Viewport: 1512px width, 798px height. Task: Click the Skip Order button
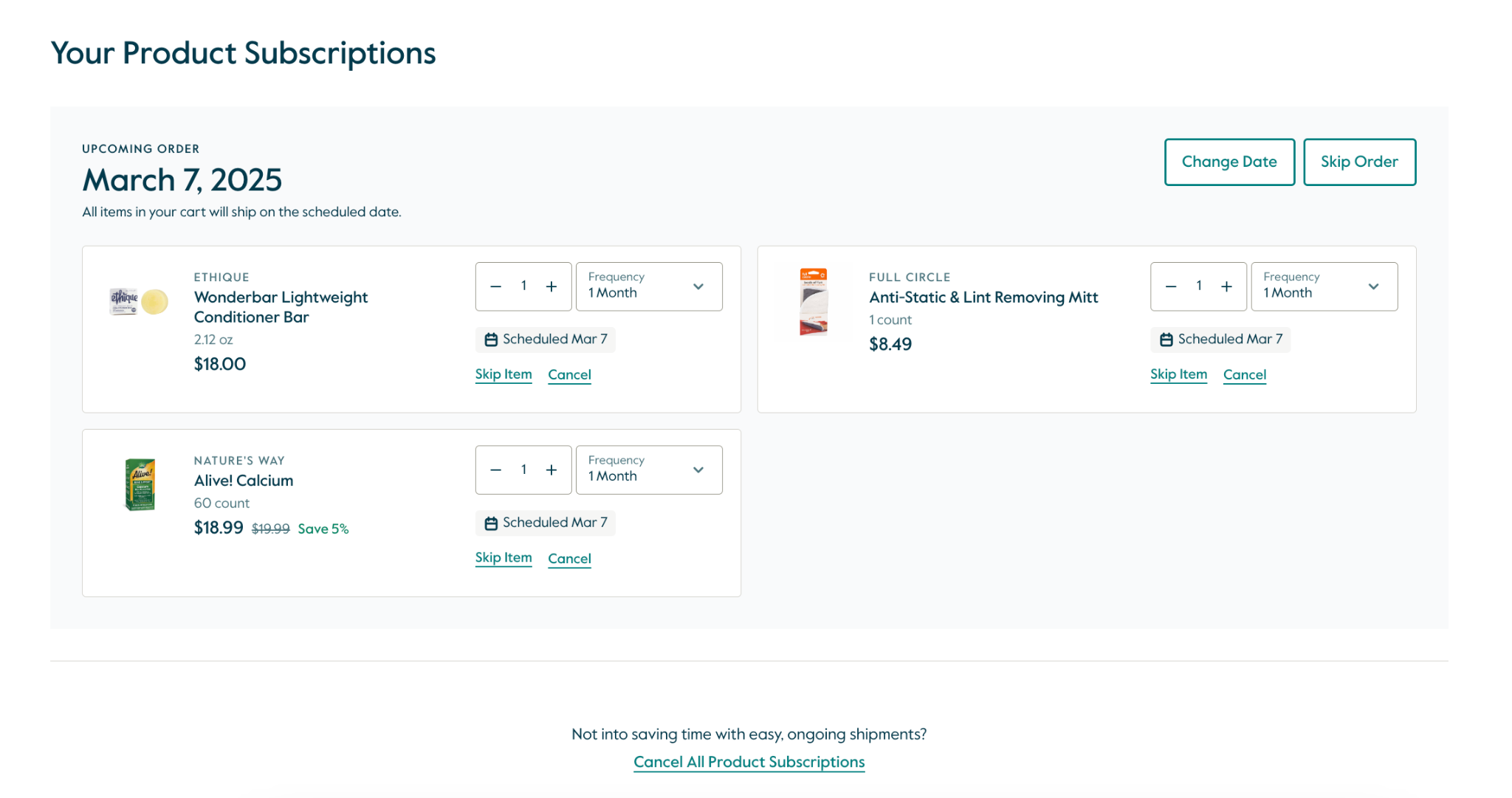click(x=1359, y=162)
